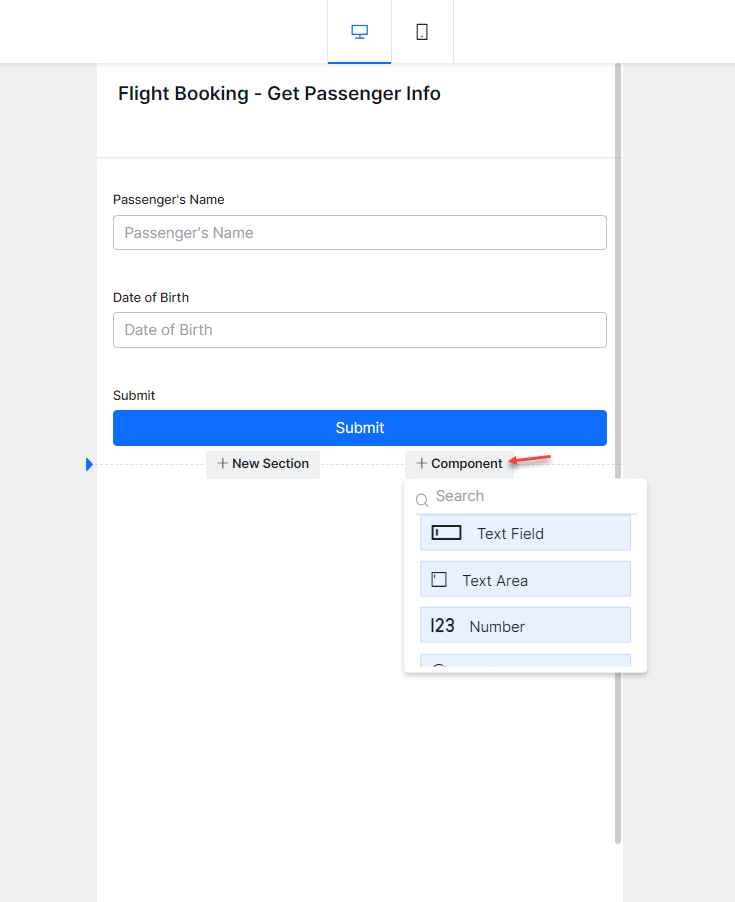Choose the Number option label in list
The height and width of the screenshot is (902, 735).
497,627
